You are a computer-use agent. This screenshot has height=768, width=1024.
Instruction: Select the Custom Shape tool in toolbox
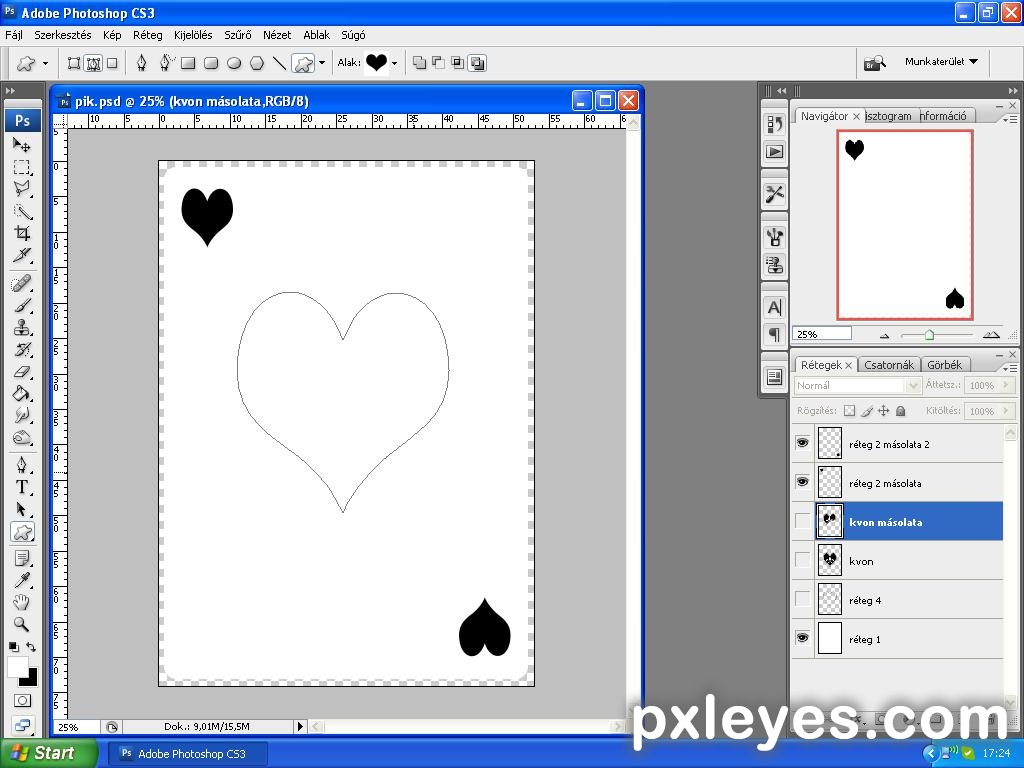coord(22,532)
